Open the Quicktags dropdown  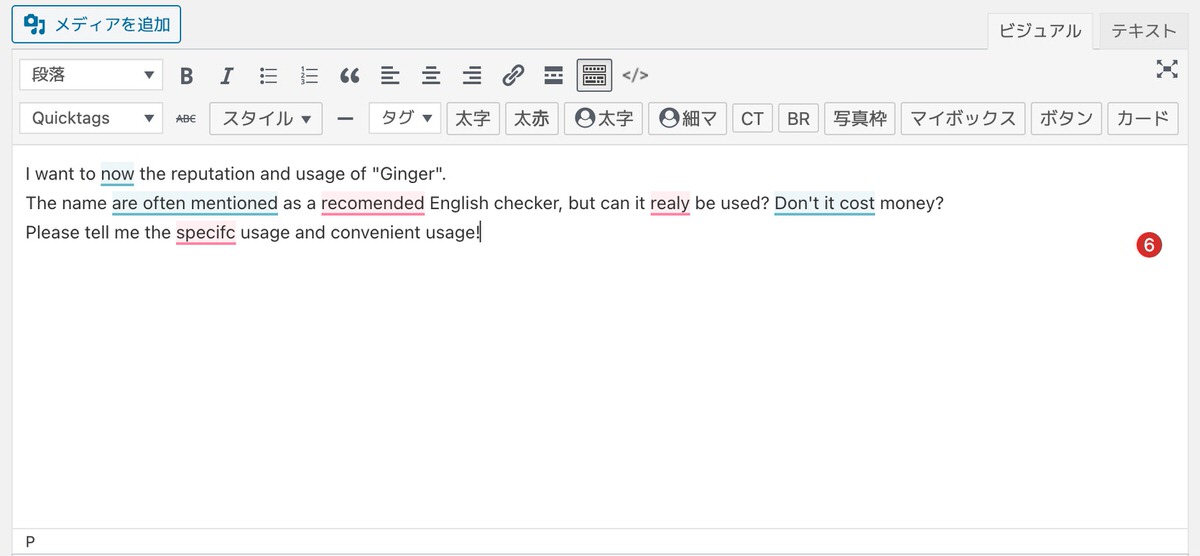91,118
